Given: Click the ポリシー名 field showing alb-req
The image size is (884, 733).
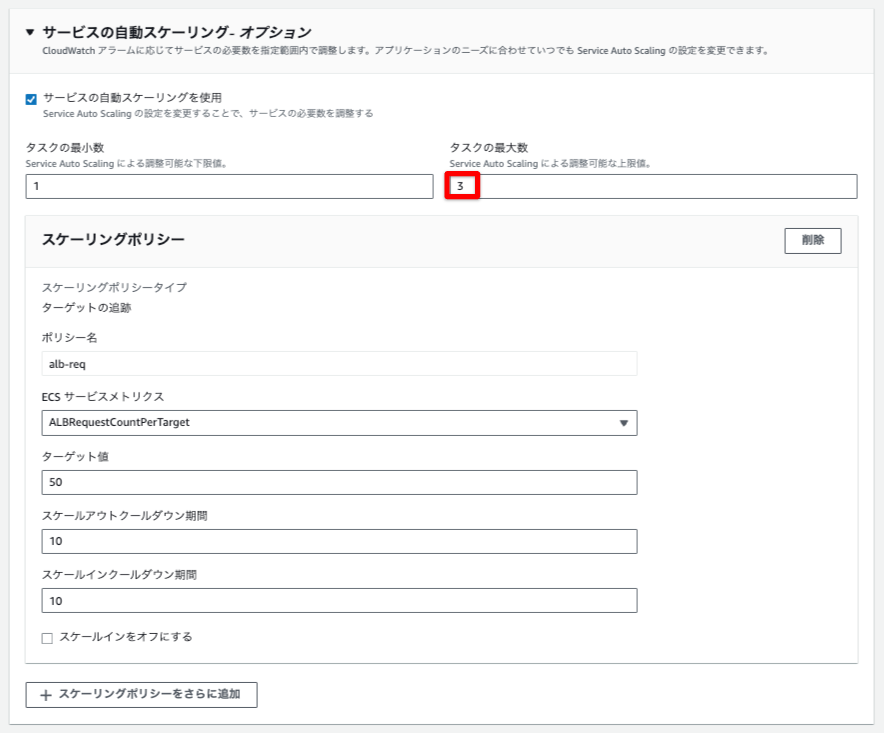Looking at the screenshot, I should pyautogui.click(x=339, y=364).
